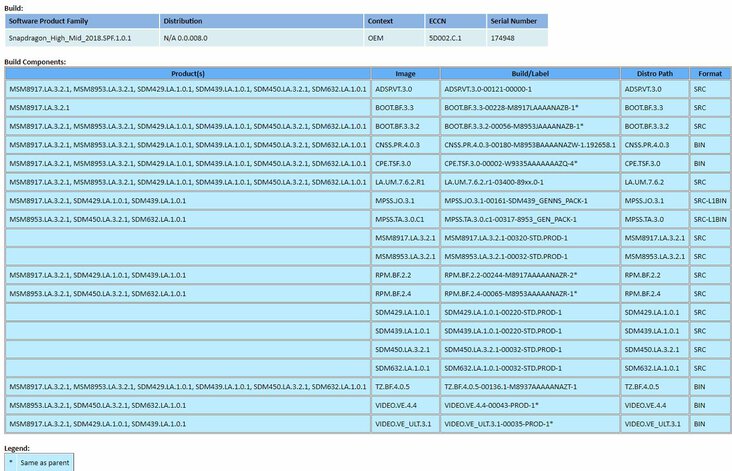Click the VIDEO.VE.4.4 image cell
Image resolution: width=732 pixels, height=471 pixels.
(405, 406)
